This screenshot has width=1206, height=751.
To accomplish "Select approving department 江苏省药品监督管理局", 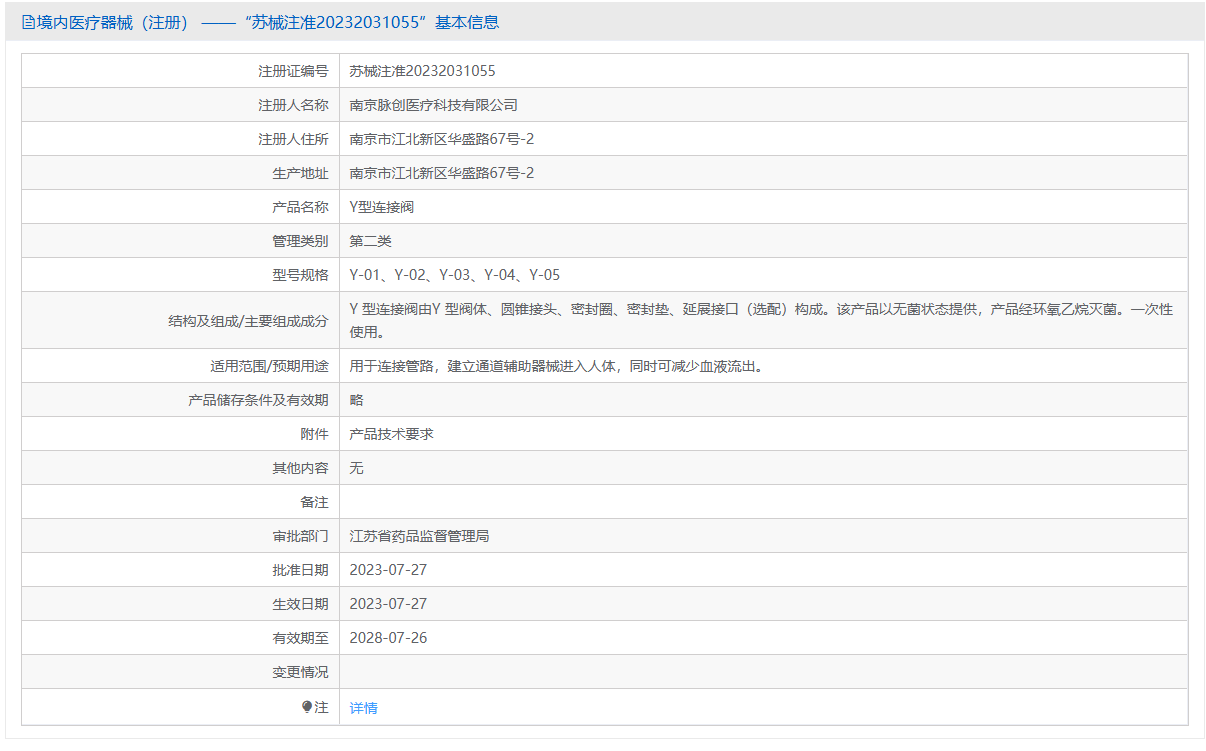I will pos(419,536).
